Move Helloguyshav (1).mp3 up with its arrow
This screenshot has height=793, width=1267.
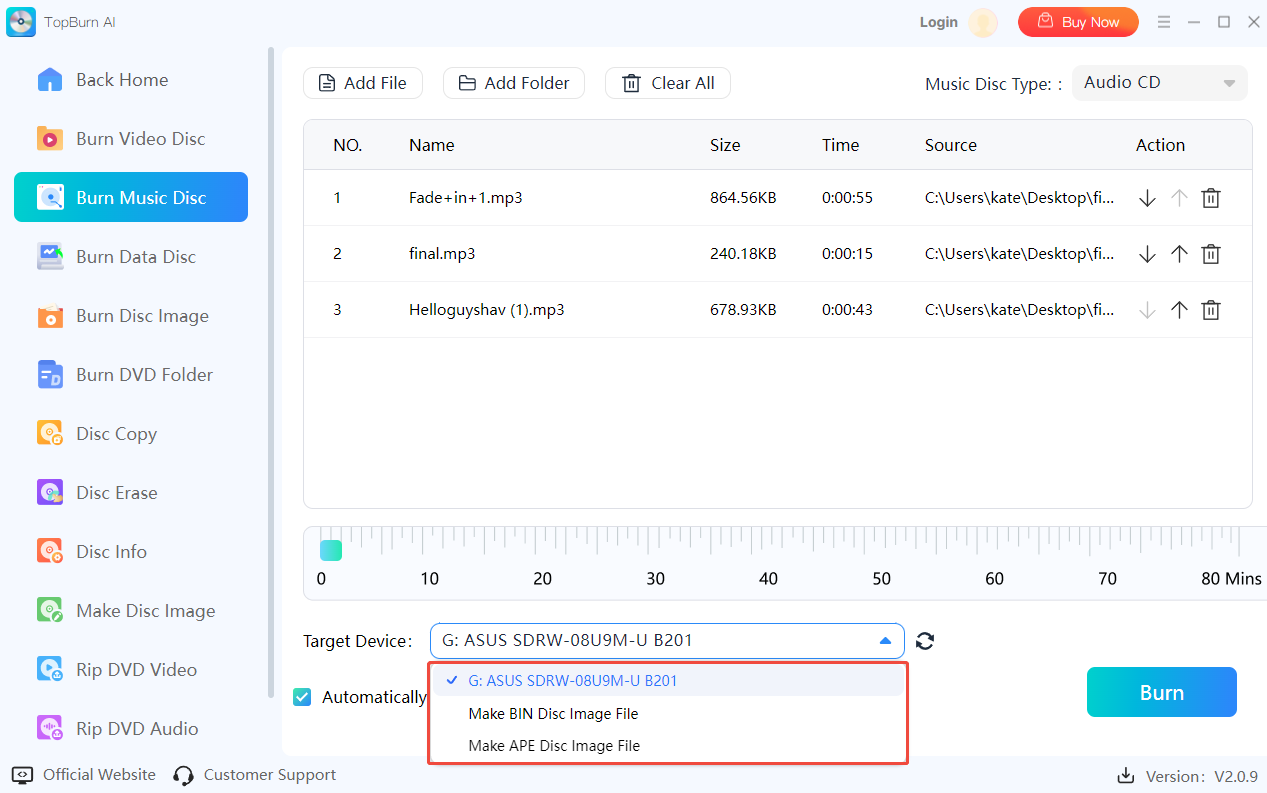[x=1179, y=310]
